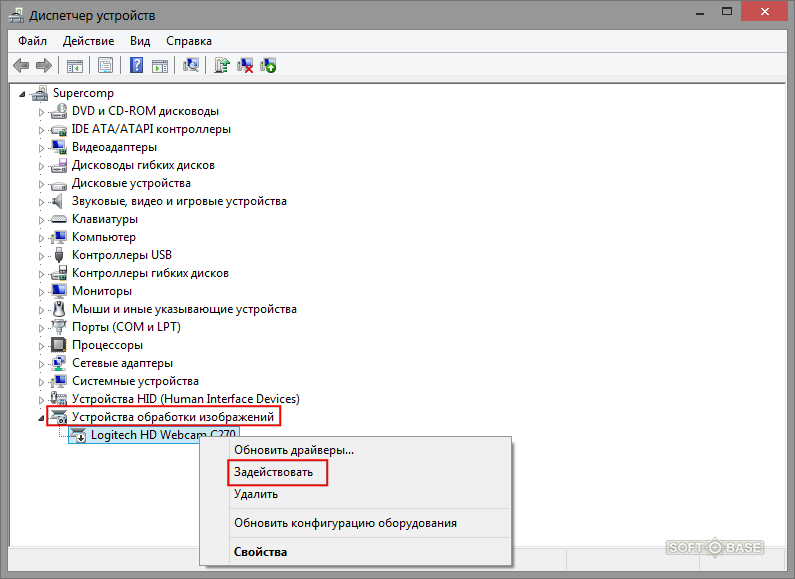Collapse the Supercomp root node
Image resolution: width=795 pixels, height=579 pixels.
(22, 94)
